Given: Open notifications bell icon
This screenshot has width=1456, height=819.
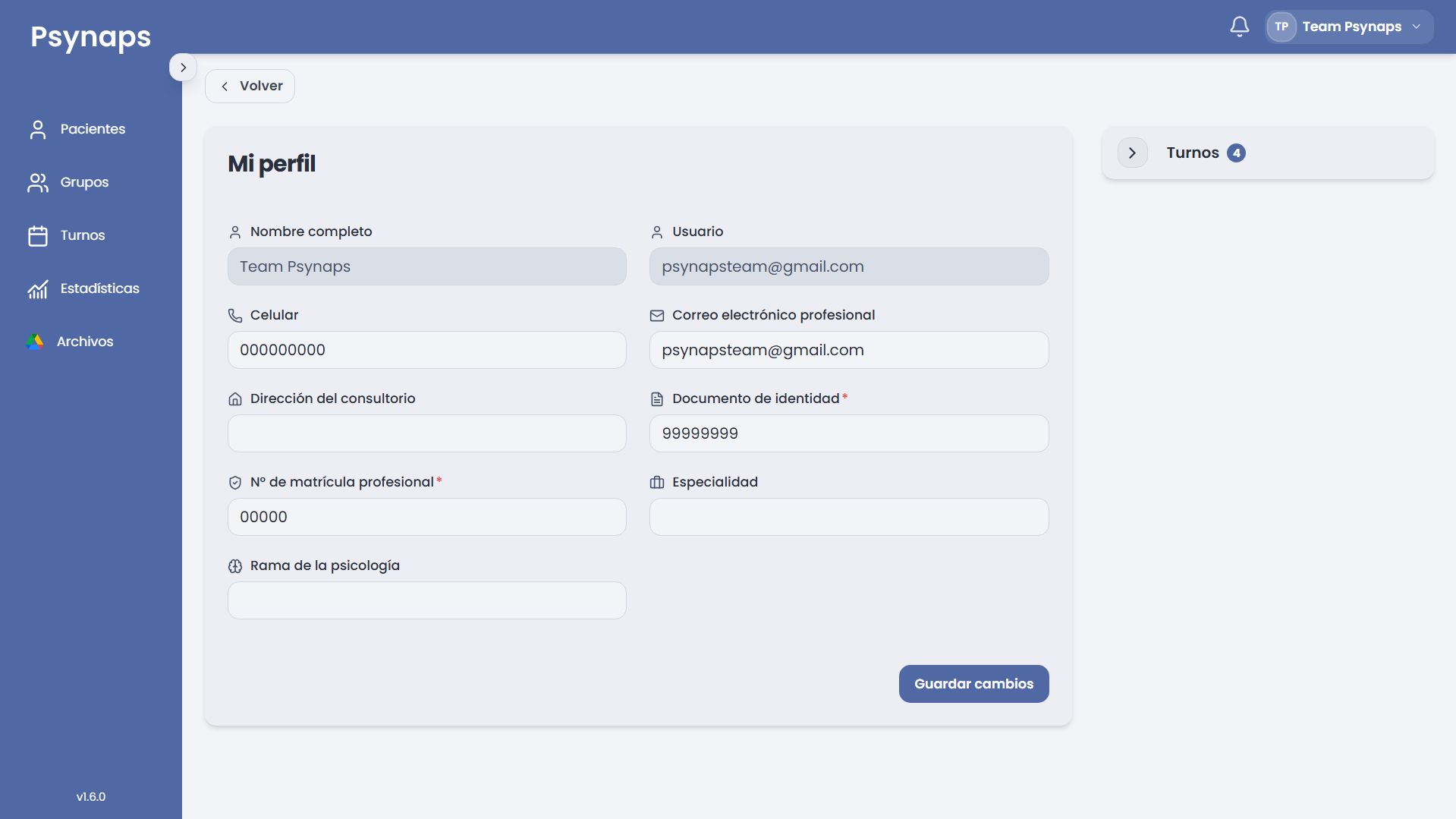Looking at the screenshot, I should pos(1239,27).
